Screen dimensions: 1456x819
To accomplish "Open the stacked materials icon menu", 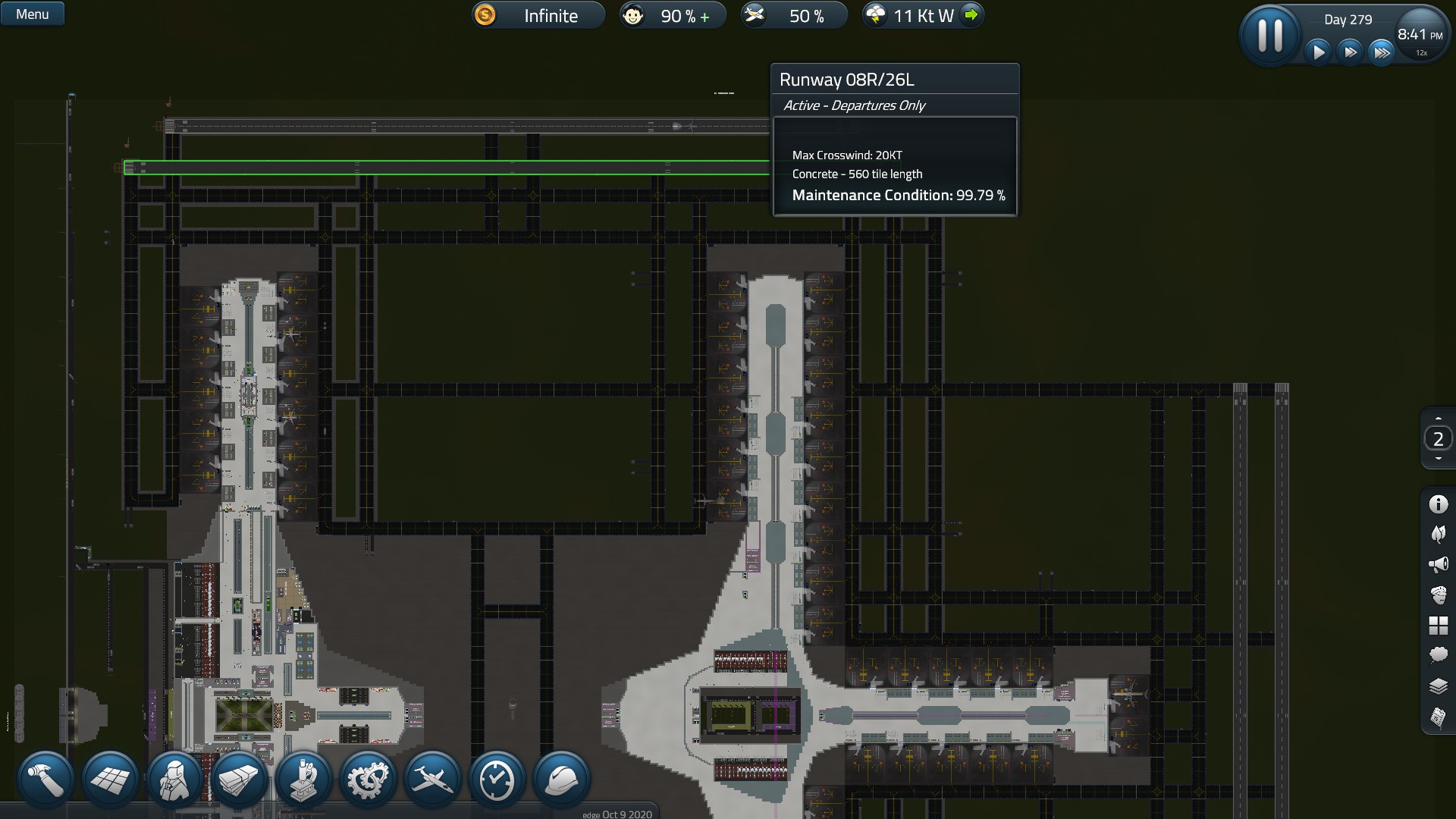I will [x=239, y=779].
